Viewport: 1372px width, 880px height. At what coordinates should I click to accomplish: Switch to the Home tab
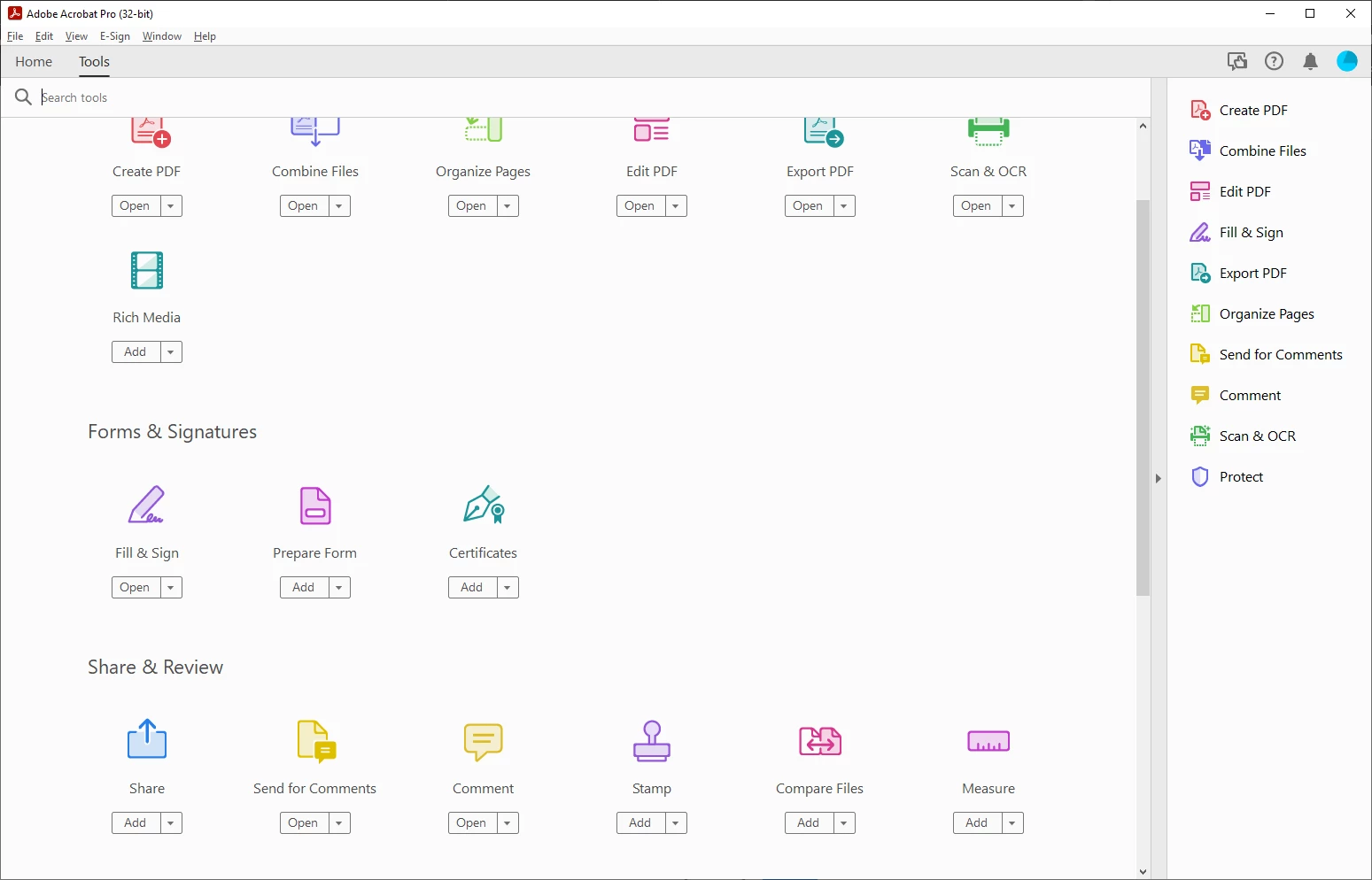[x=34, y=62]
